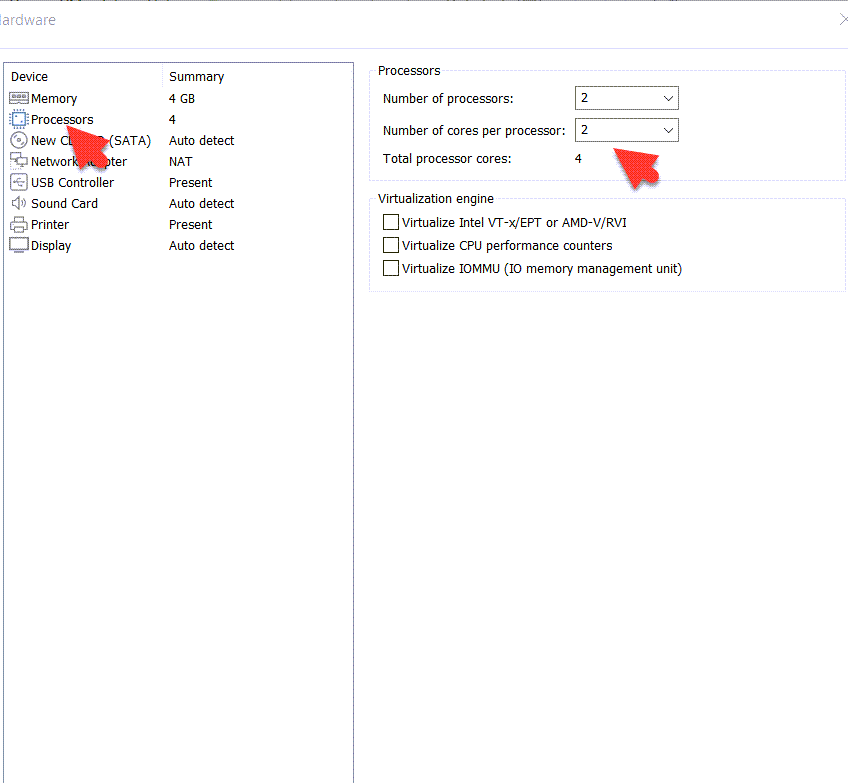The width and height of the screenshot is (848, 783).
Task: Open the Number of processors dropdown
Action: pos(627,98)
